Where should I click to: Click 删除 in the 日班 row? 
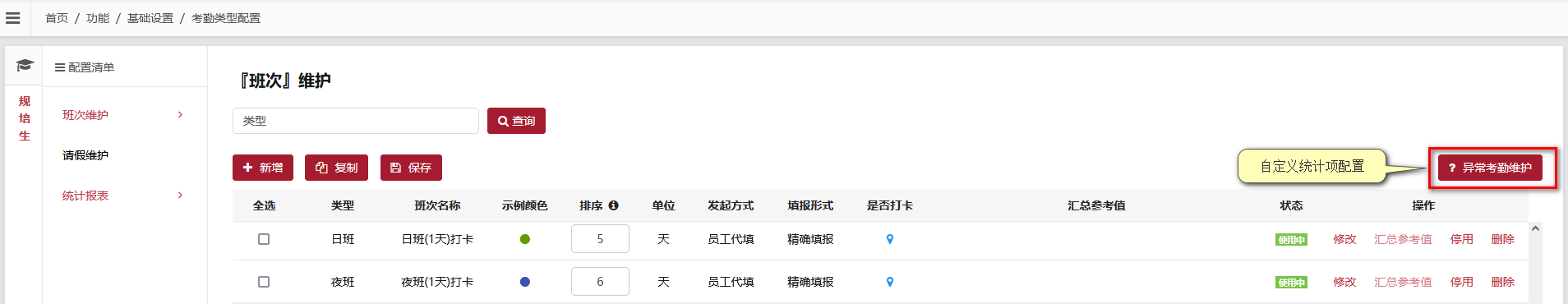(x=1502, y=239)
